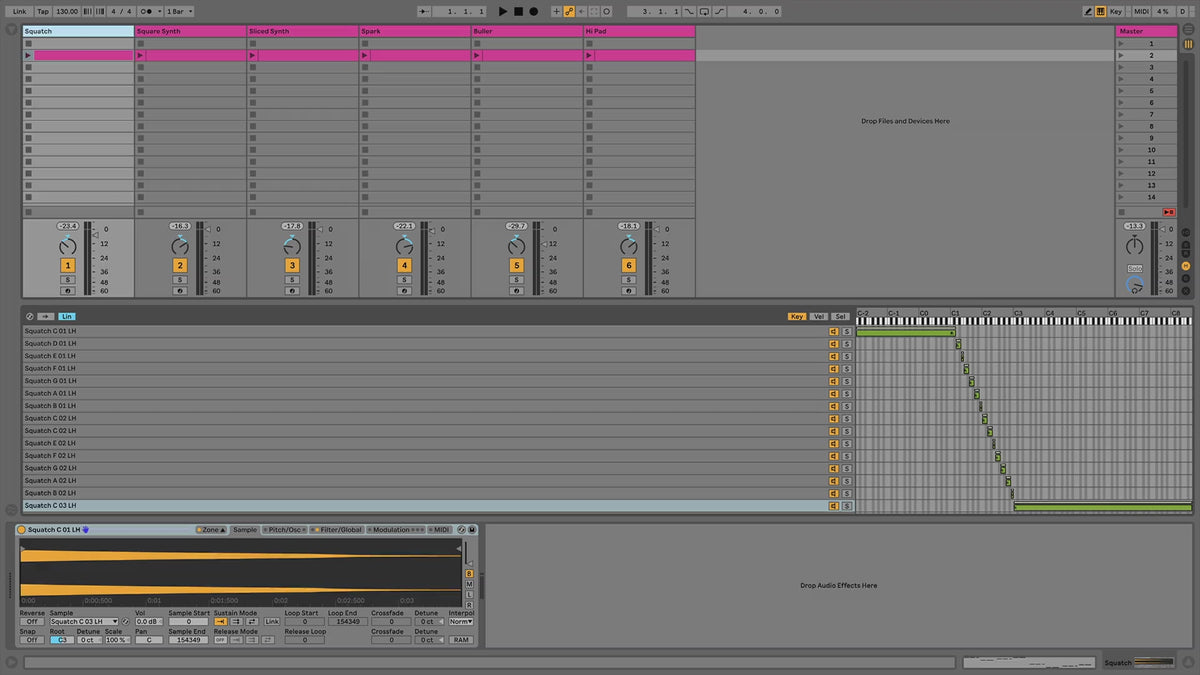Open the Interpol Norm dropdown

point(461,622)
